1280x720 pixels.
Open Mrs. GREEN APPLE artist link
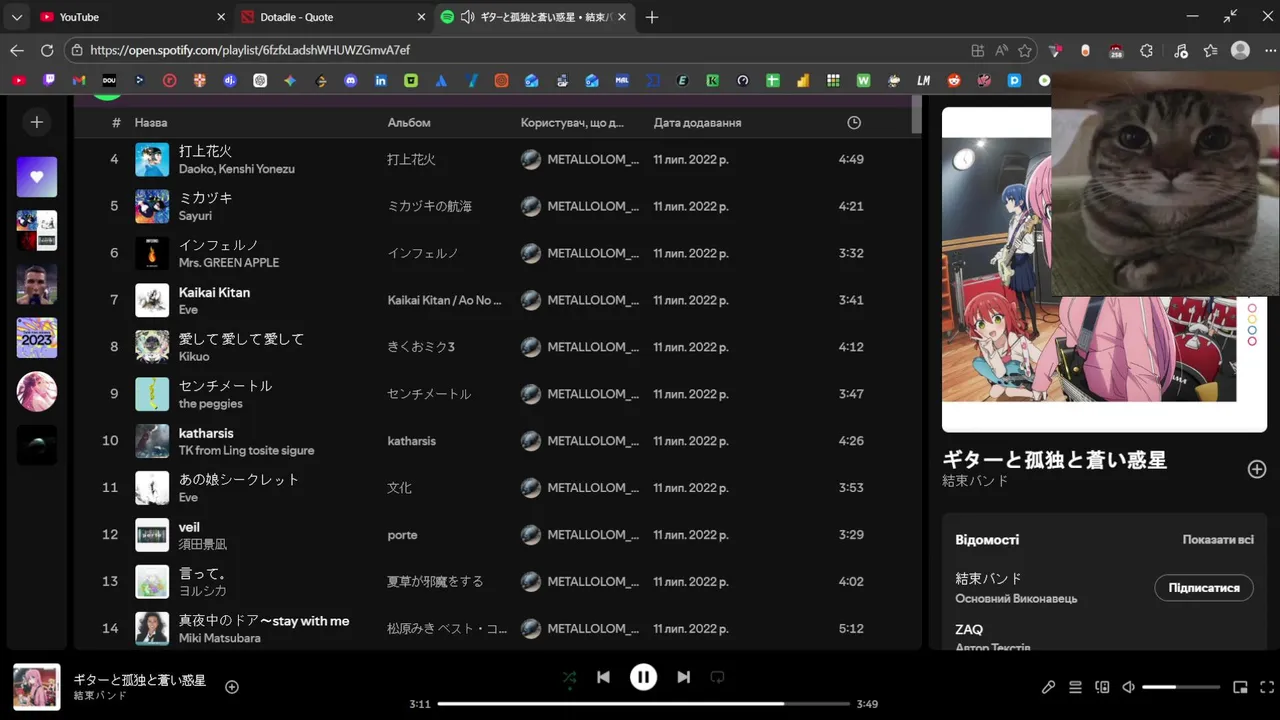pos(229,263)
